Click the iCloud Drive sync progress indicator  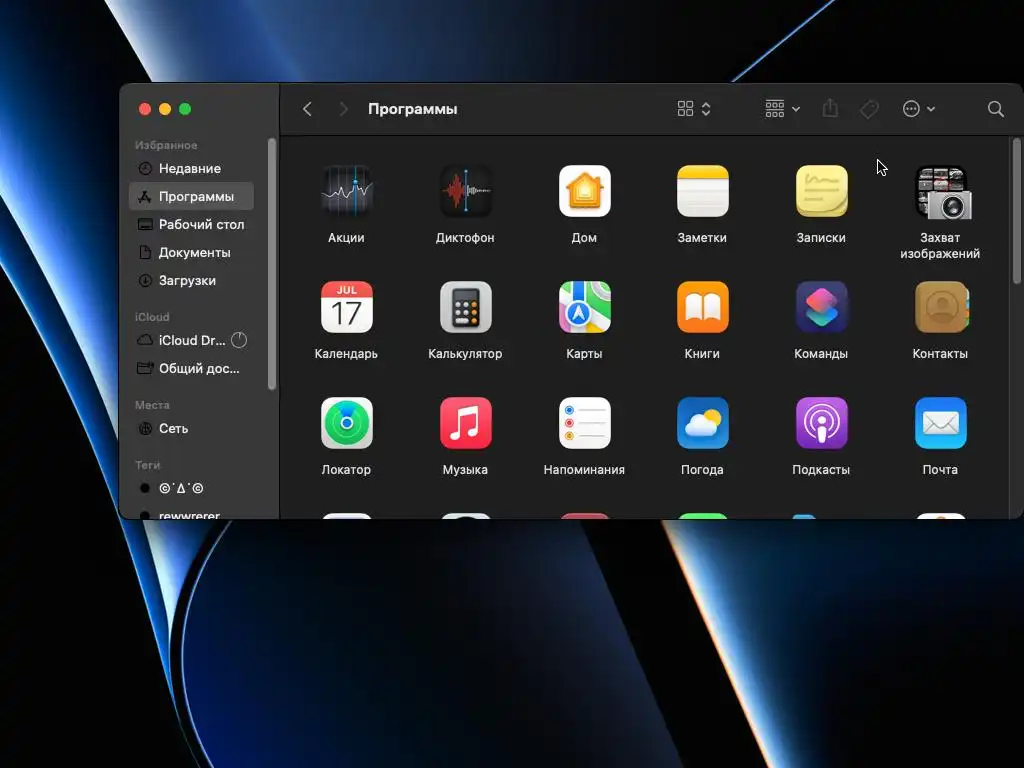pos(239,340)
